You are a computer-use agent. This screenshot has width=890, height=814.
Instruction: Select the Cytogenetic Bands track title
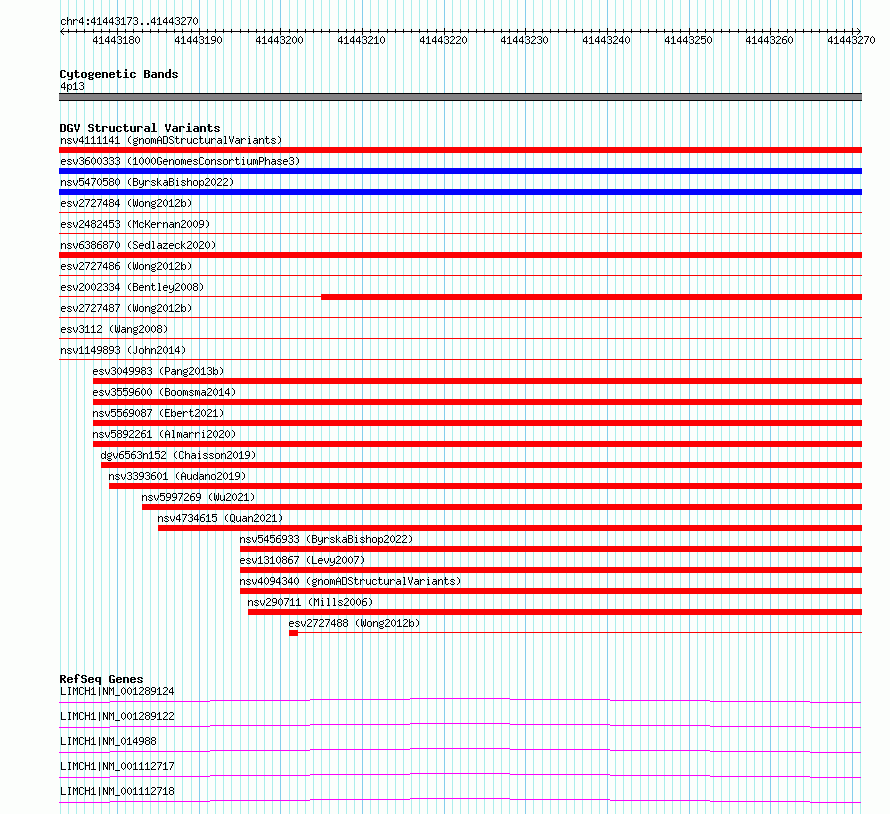(x=119, y=74)
